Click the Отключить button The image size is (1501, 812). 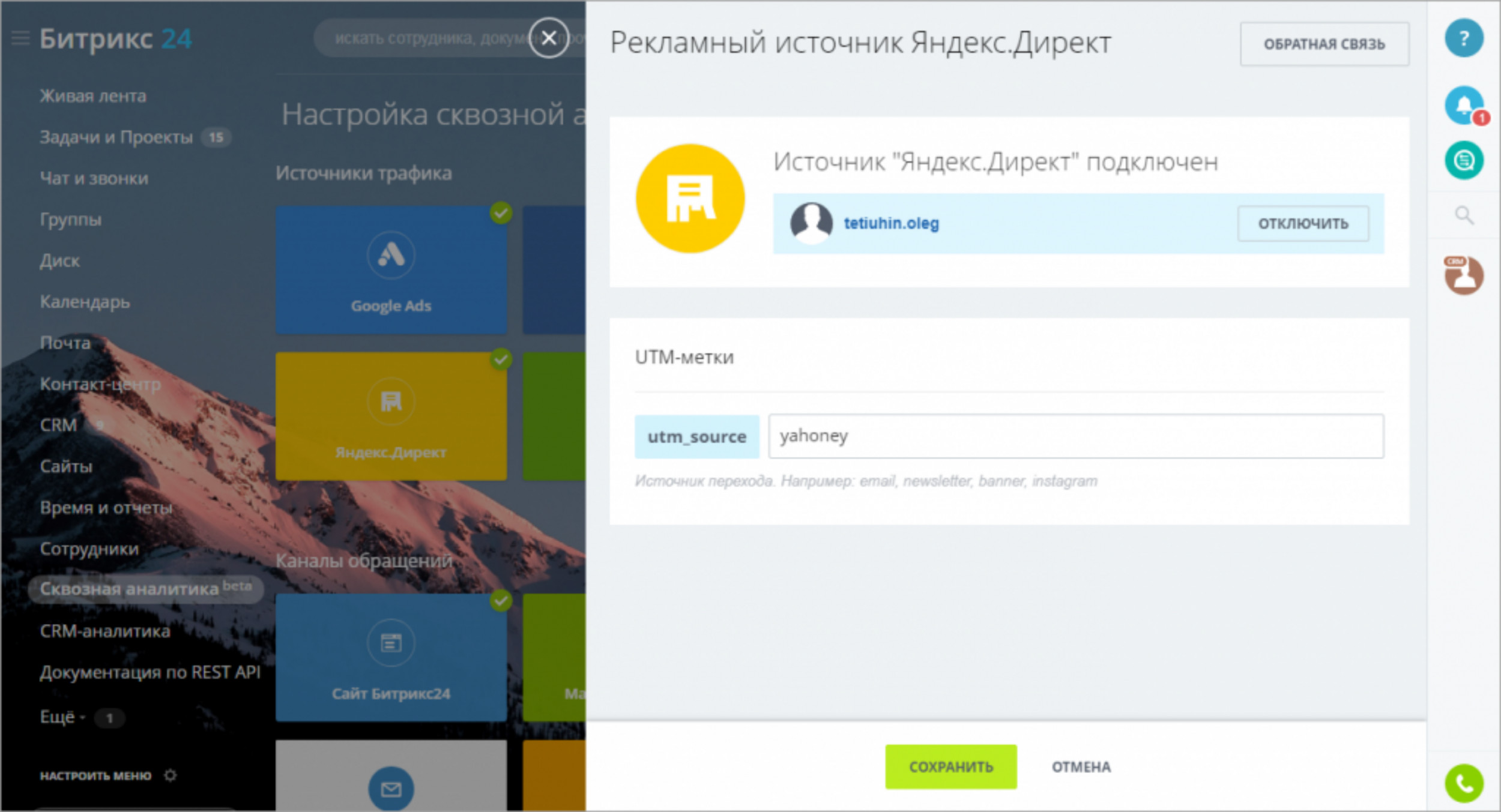(1302, 223)
